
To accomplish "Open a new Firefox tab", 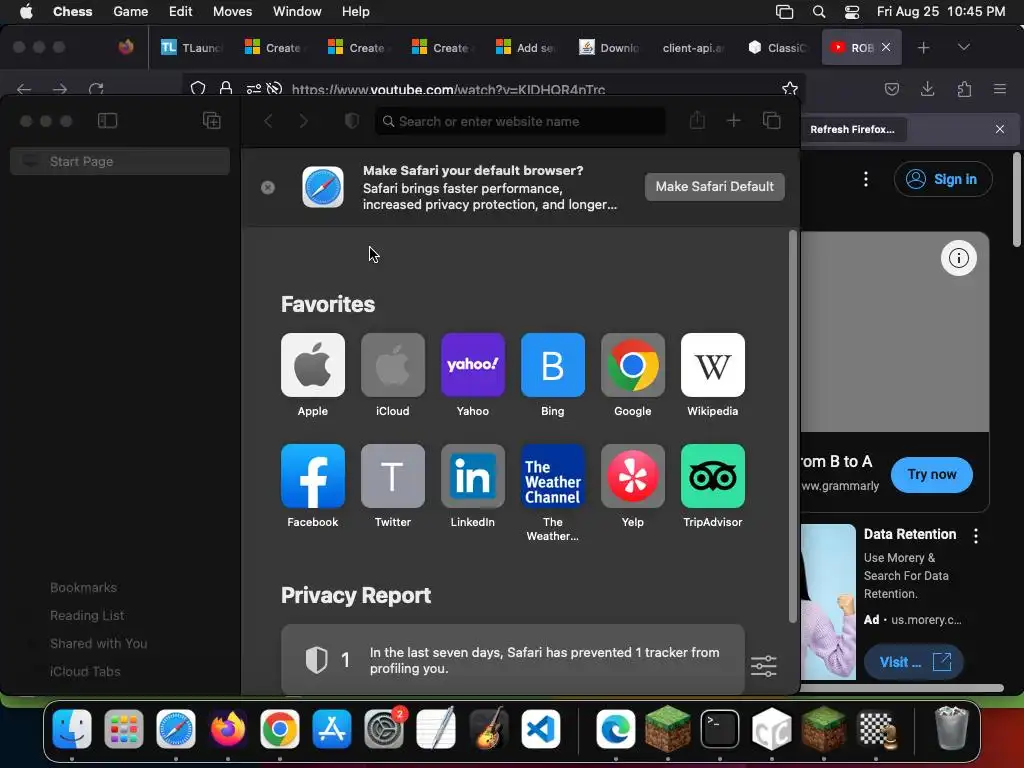I will tap(923, 48).
